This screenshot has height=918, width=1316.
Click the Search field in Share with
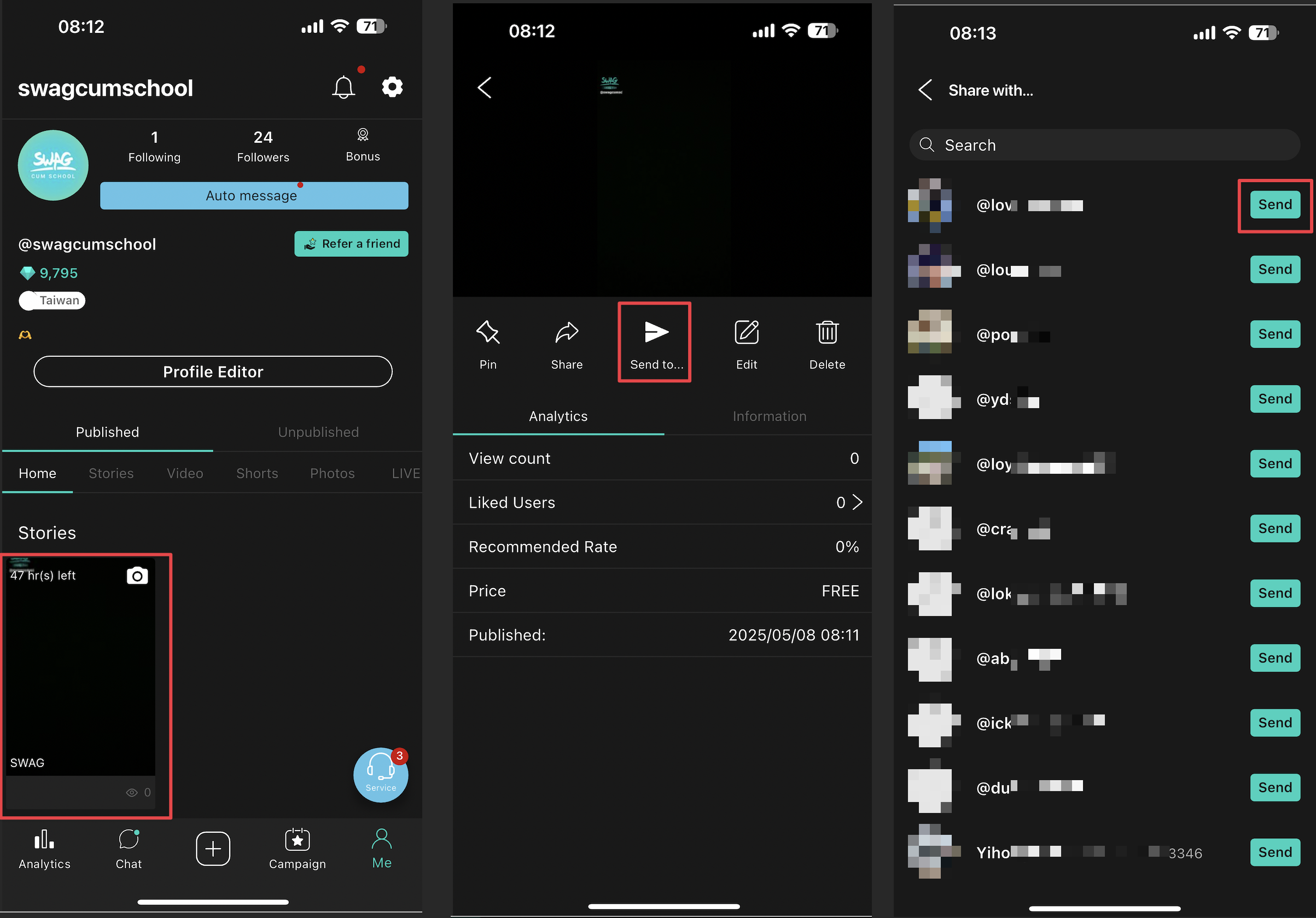pyautogui.click(x=1104, y=145)
